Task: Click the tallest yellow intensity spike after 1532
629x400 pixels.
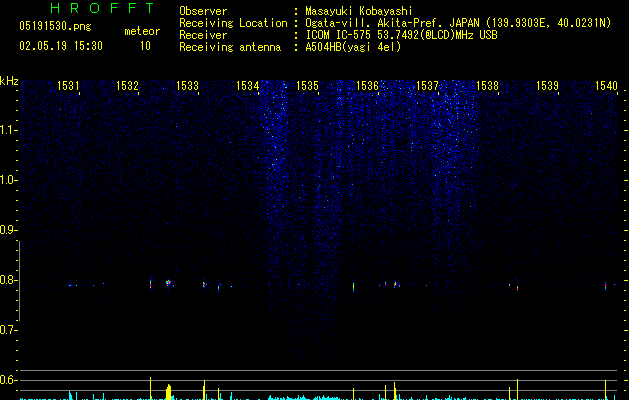Action: point(150,388)
